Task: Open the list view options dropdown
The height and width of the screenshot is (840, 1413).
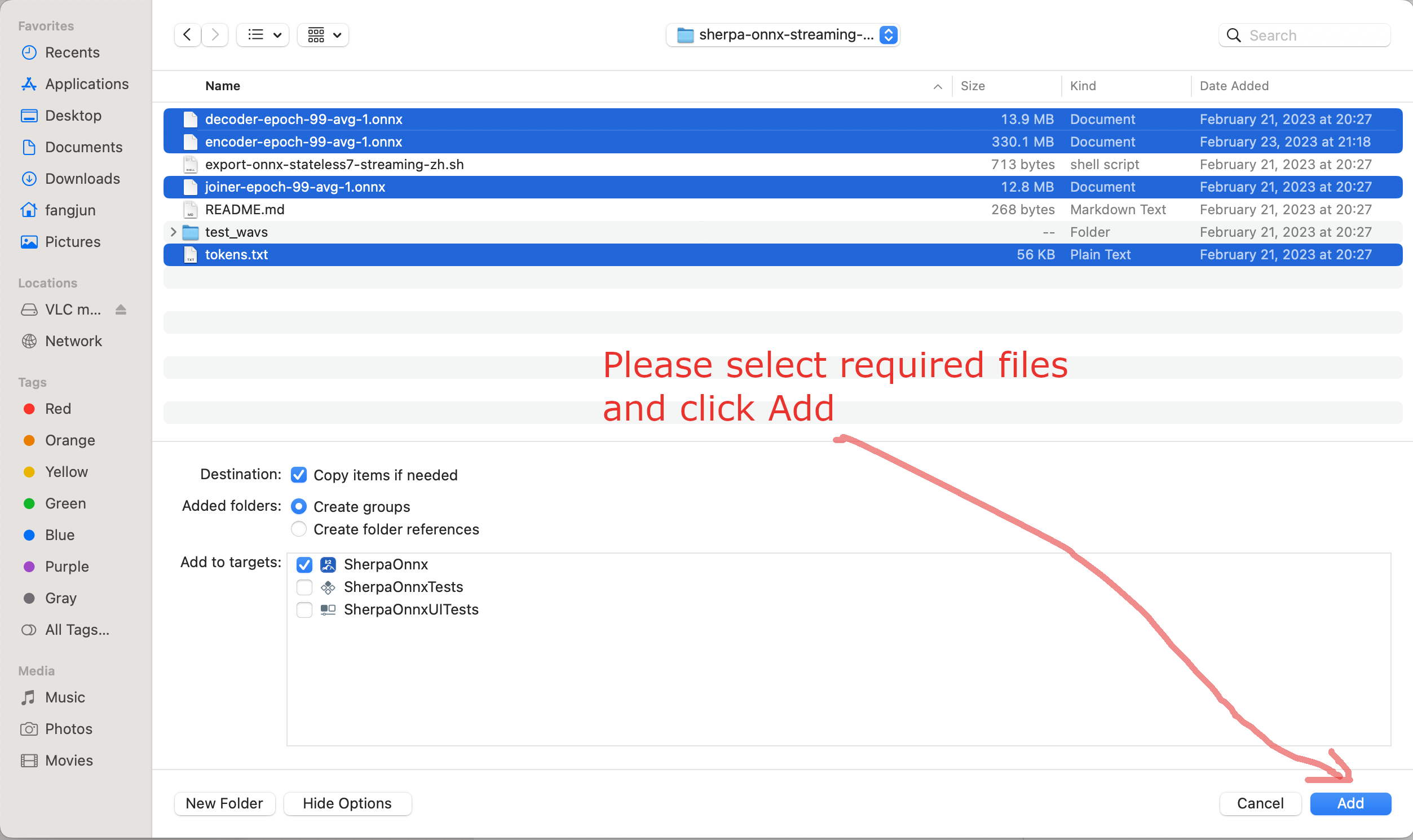Action: pos(263,35)
